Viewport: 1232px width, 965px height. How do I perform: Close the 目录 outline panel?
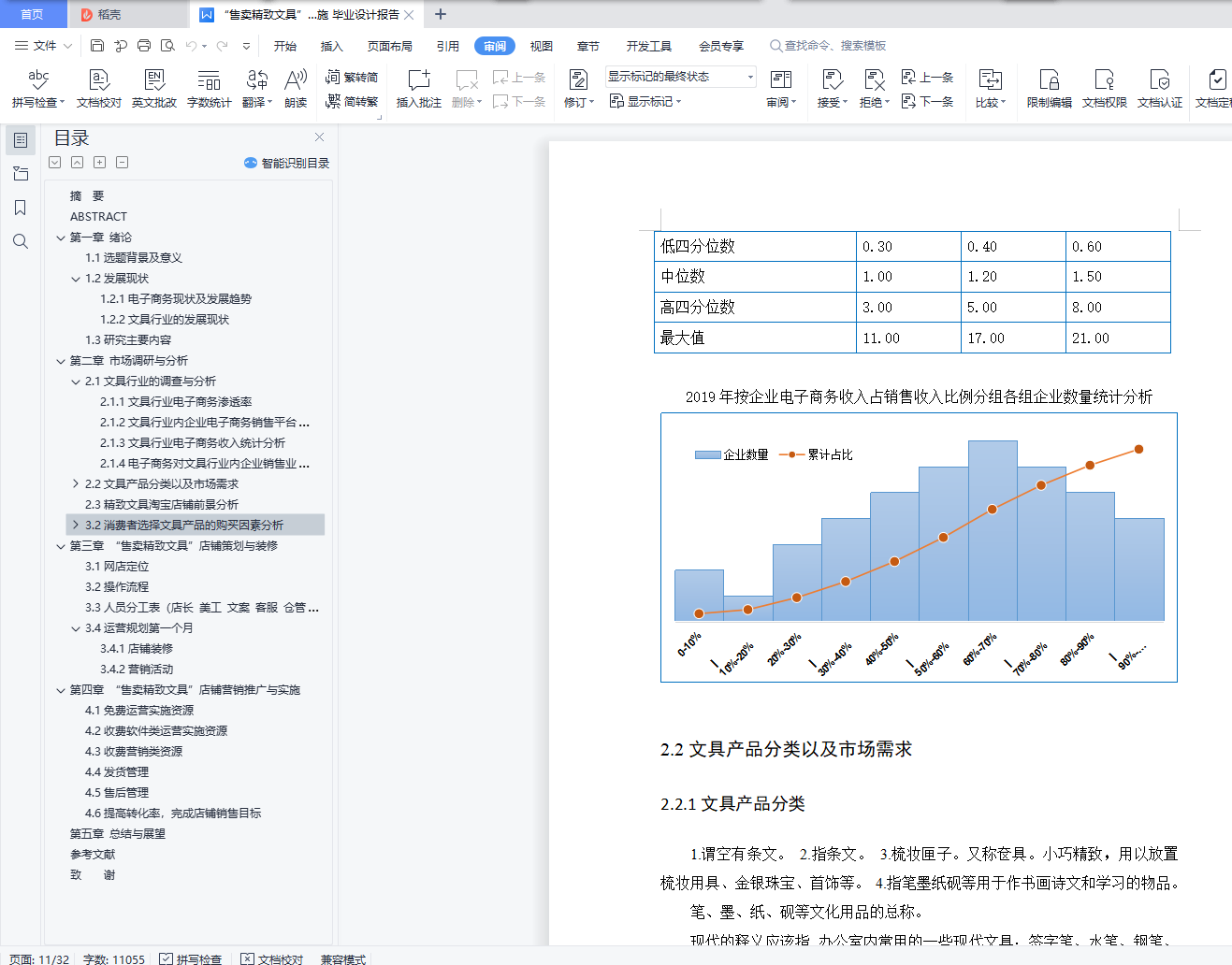click(320, 137)
